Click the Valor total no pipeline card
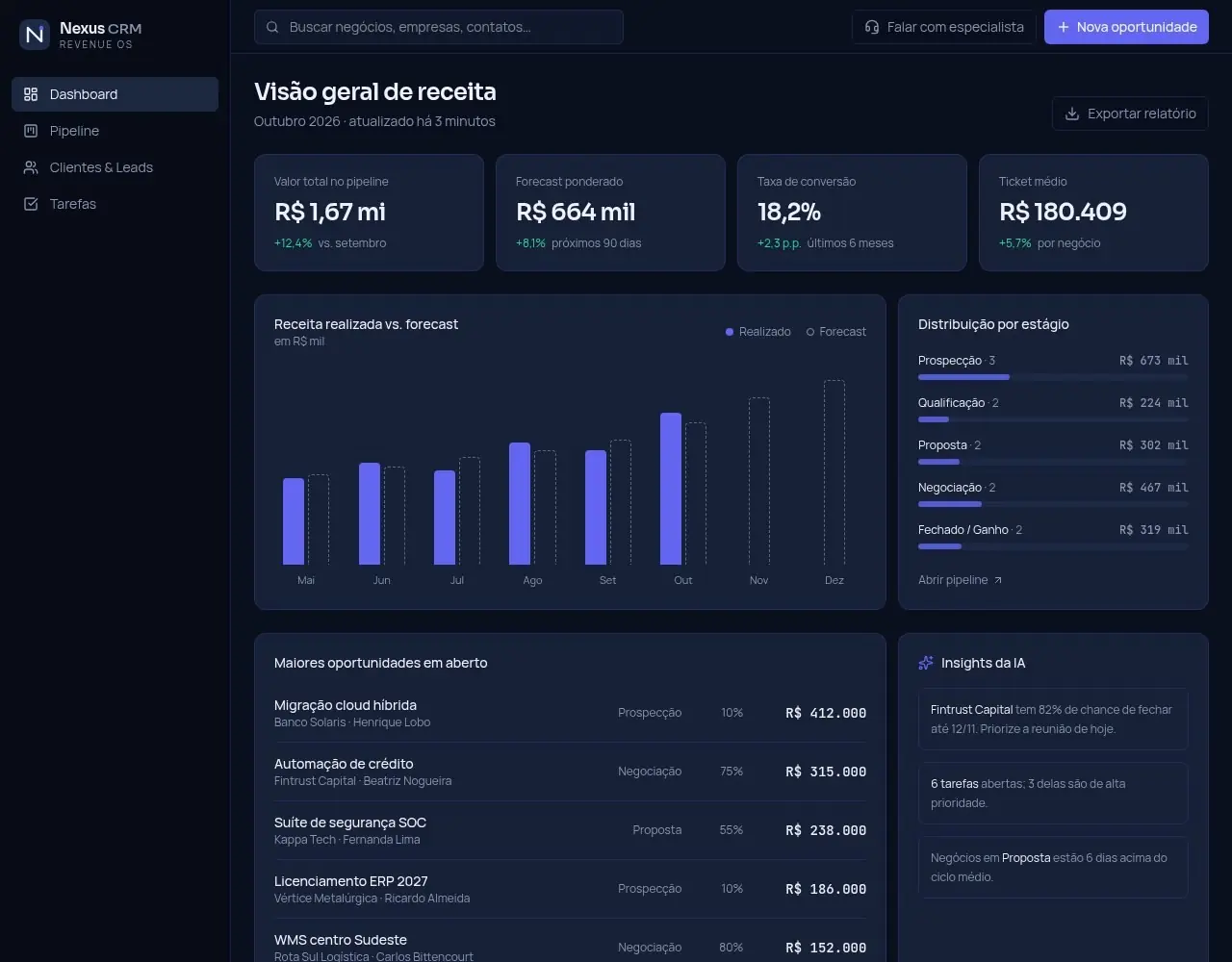 pyautogui.click(x=369, y=213)
